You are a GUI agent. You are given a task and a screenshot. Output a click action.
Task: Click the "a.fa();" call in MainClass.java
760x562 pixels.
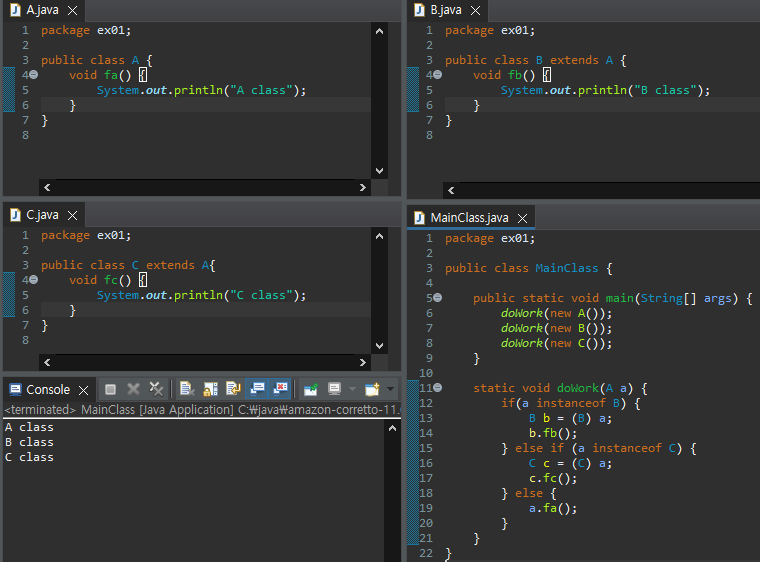tap(553, 508)
